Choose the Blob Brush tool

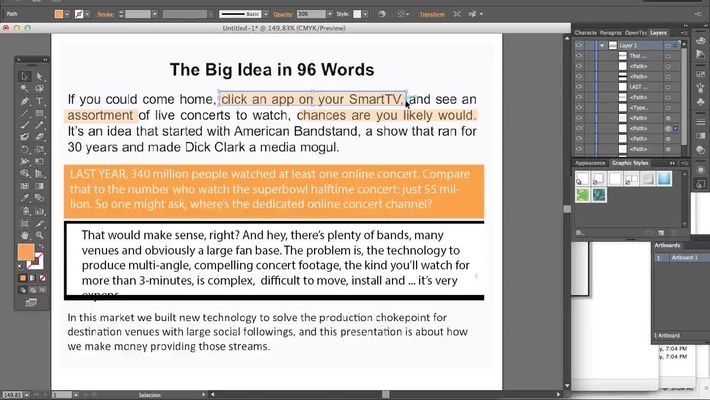click(24, 136)
